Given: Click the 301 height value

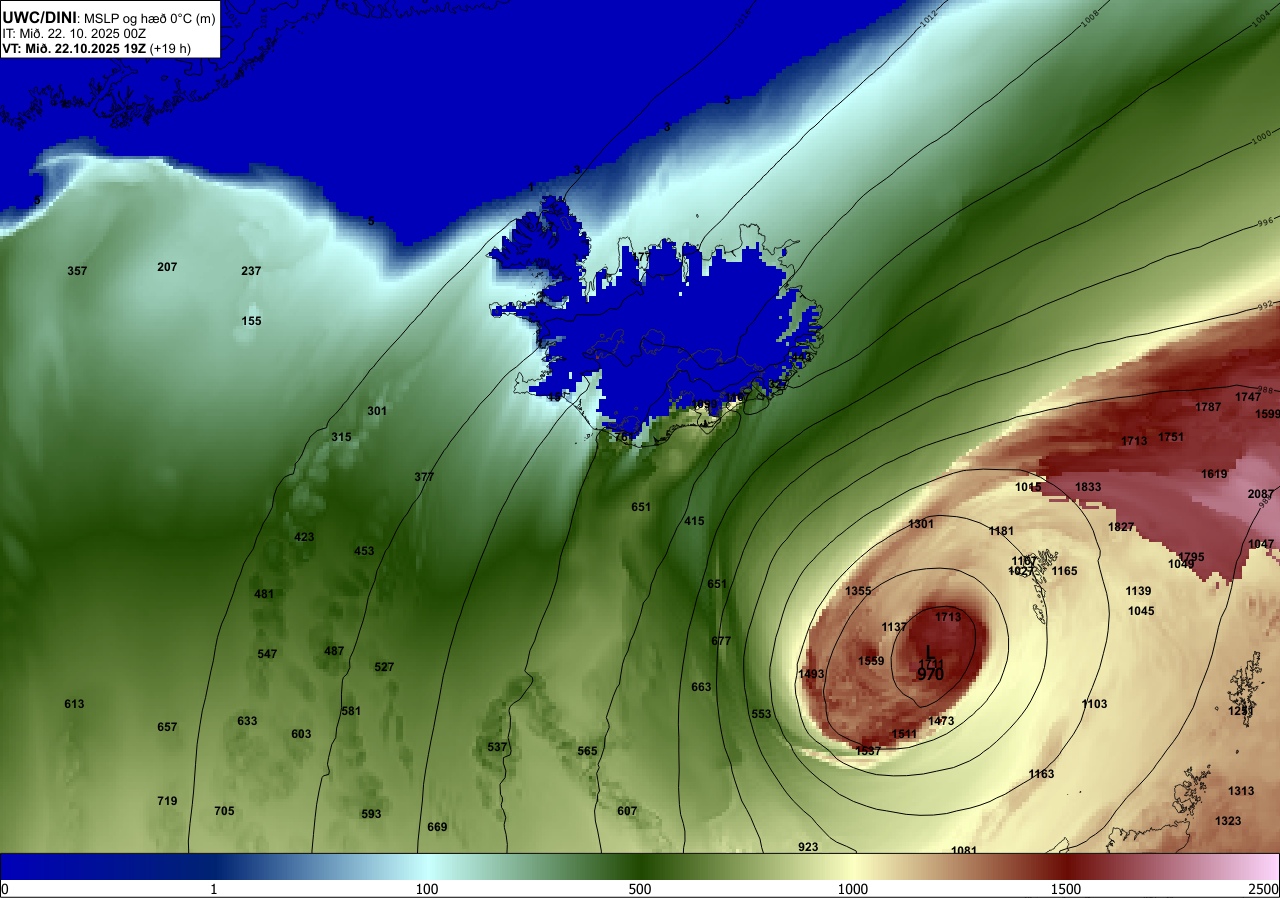Looking at the screenshot, I should [377, 411].
